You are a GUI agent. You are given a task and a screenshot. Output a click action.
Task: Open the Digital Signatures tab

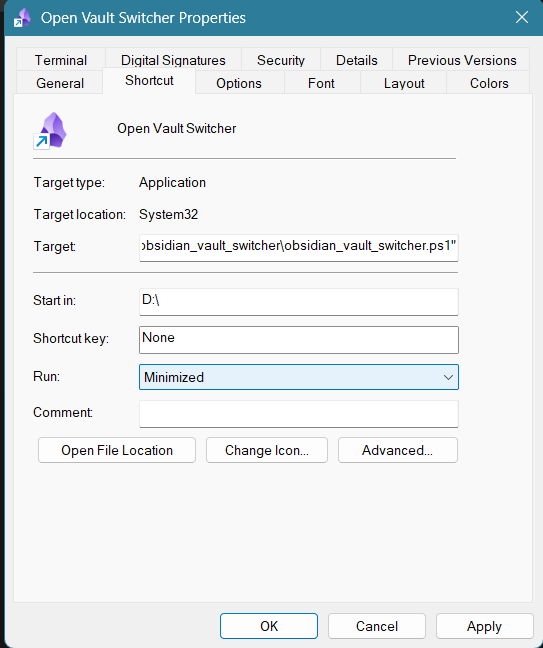pyautogui.click(x=173, y=60)
